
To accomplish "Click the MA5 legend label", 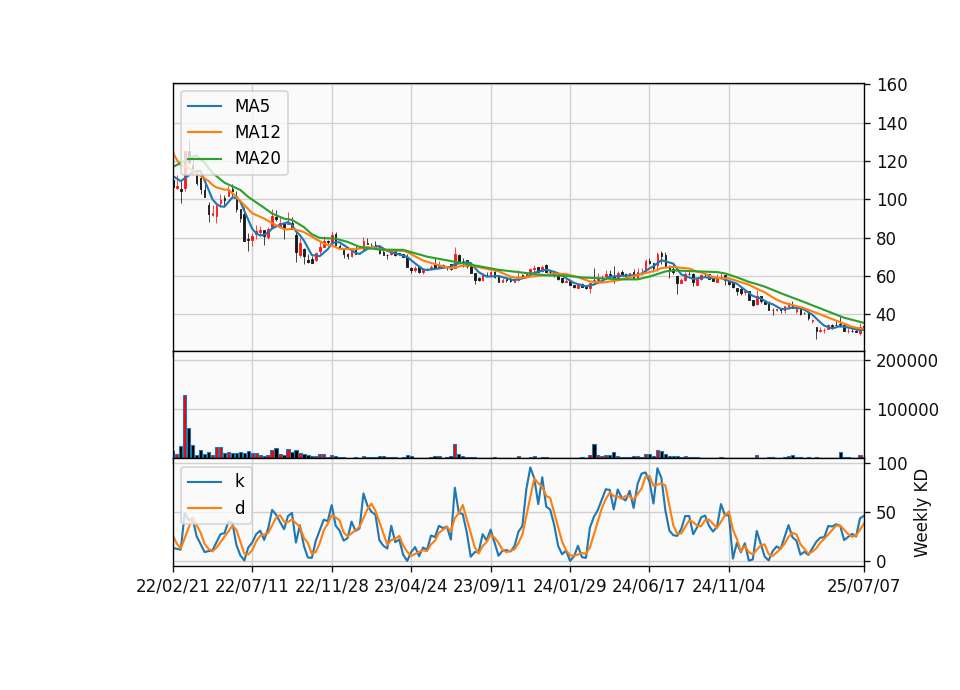I will click(252, 106).
